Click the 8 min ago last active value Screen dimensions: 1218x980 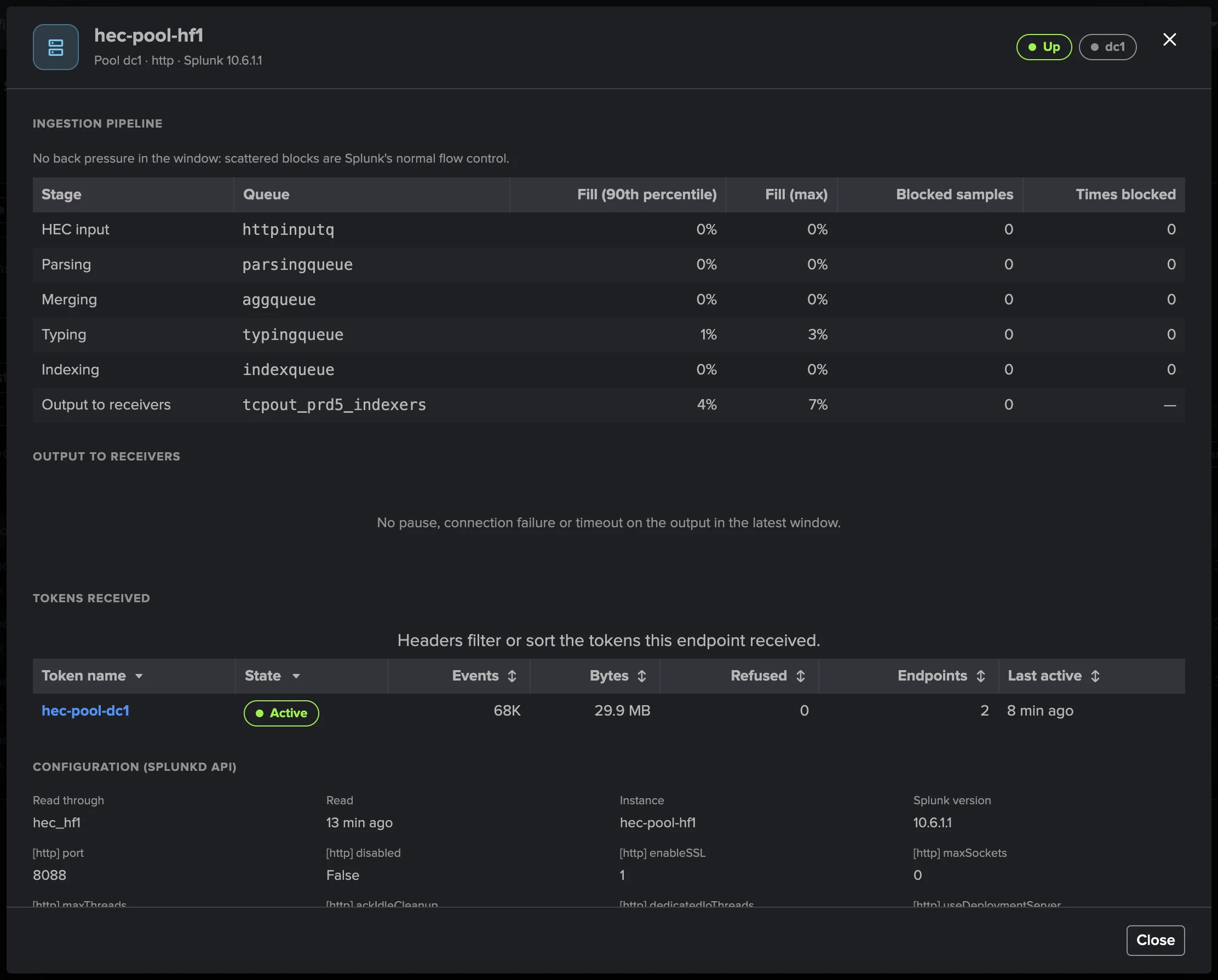(1040, 711)
